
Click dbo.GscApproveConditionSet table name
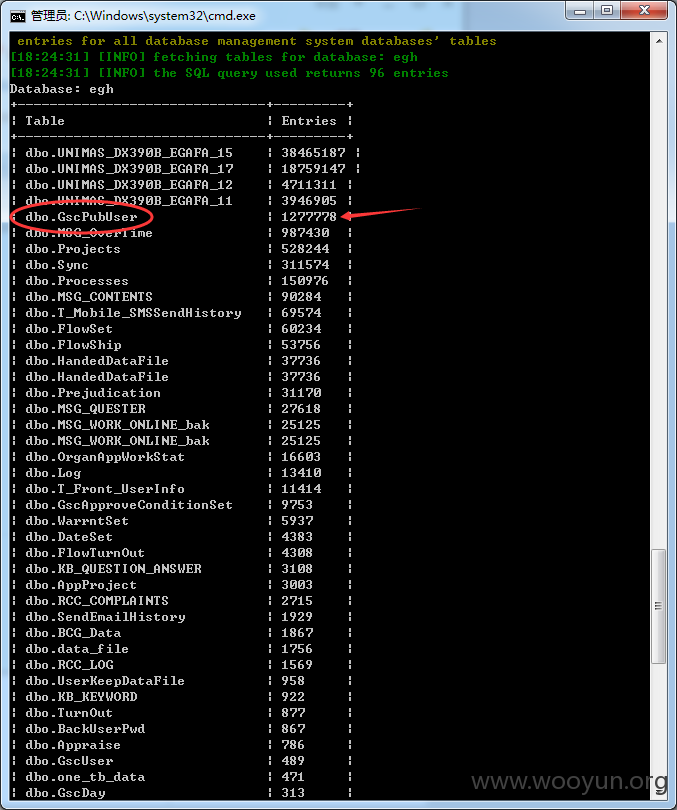point(129,505)
